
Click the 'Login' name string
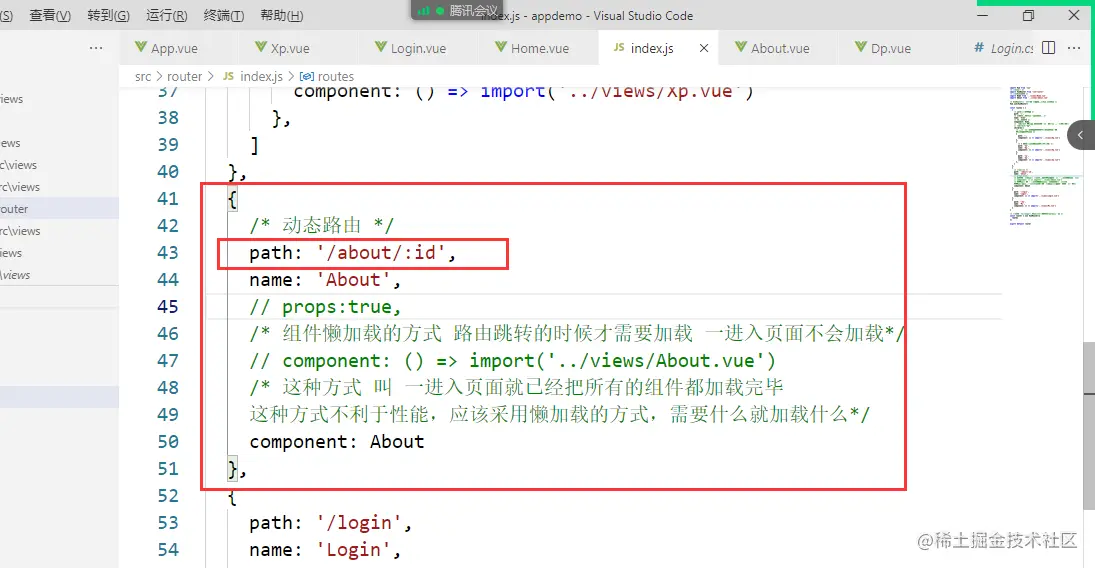point(353,550)
